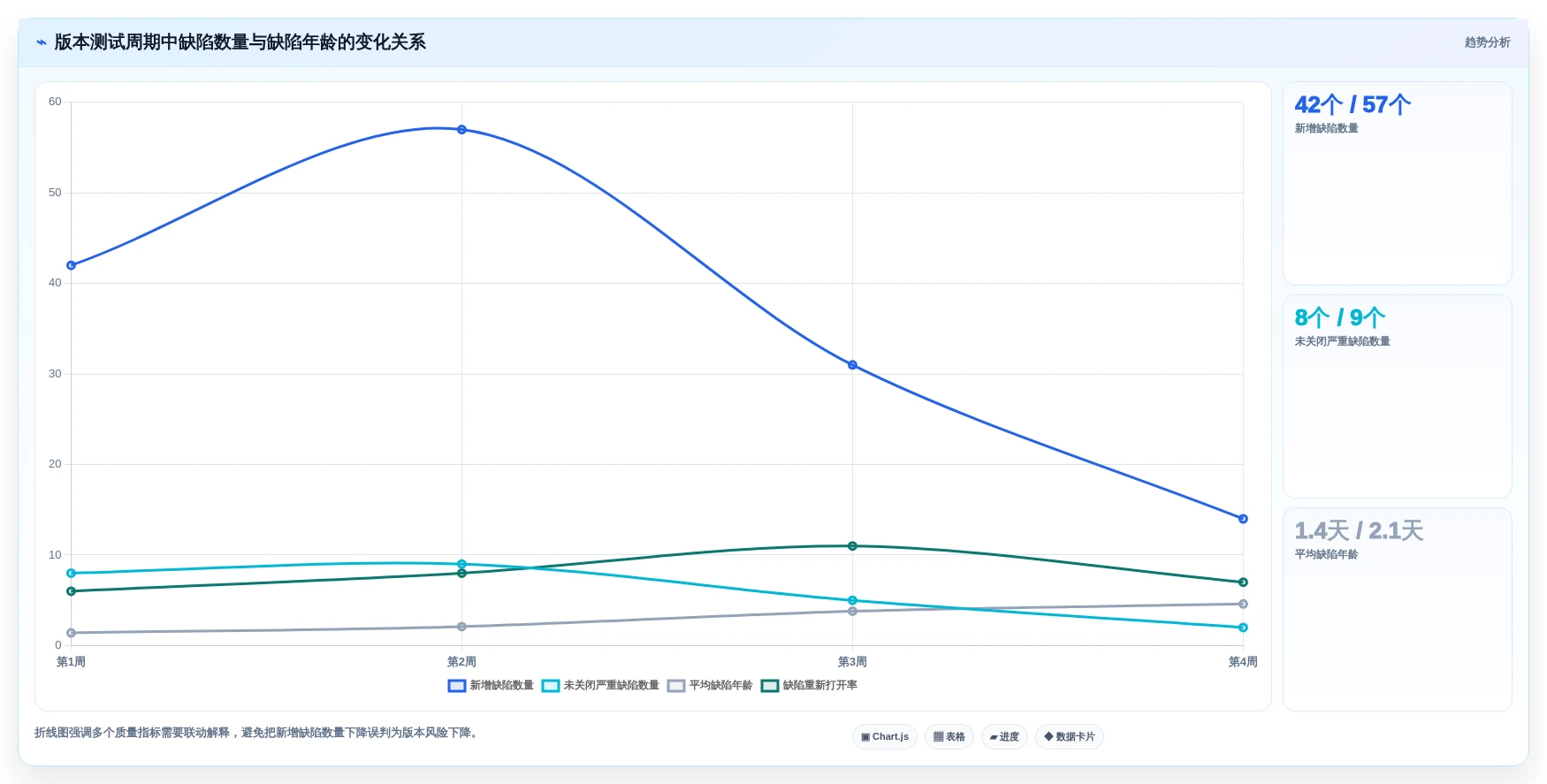The height and width of the screenshot is (784, 1547).
Task: Select the 平均缺陷年龄 point at 第1周
Action: click(x=71, y=633)
